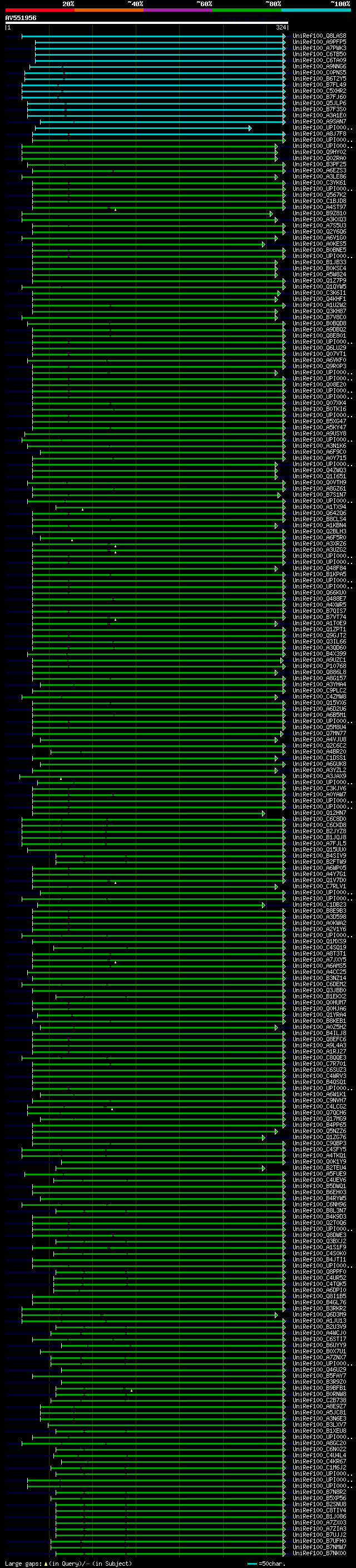Click the label UniRef100_C7RLV1
The image size is (356, 1568).
click(319, 886)
